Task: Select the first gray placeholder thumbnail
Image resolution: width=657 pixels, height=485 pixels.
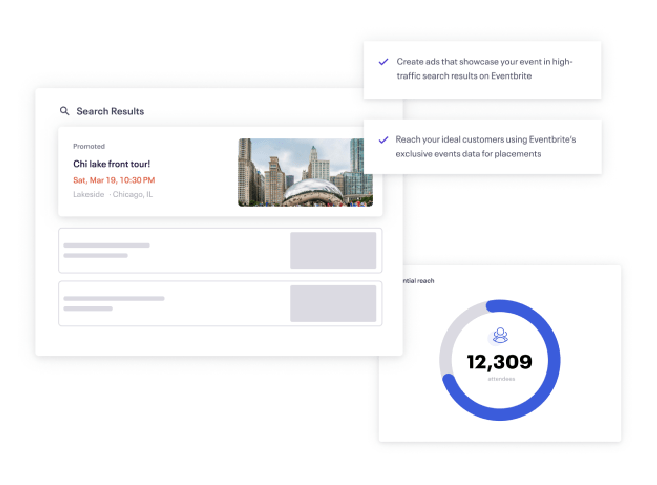Action: click(332, 250)
